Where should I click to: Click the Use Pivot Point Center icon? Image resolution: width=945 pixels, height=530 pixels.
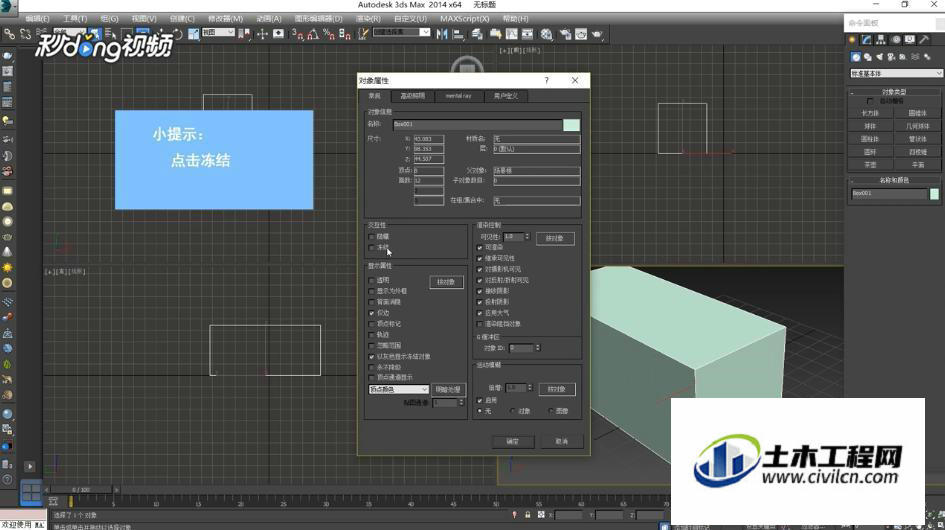245,34
